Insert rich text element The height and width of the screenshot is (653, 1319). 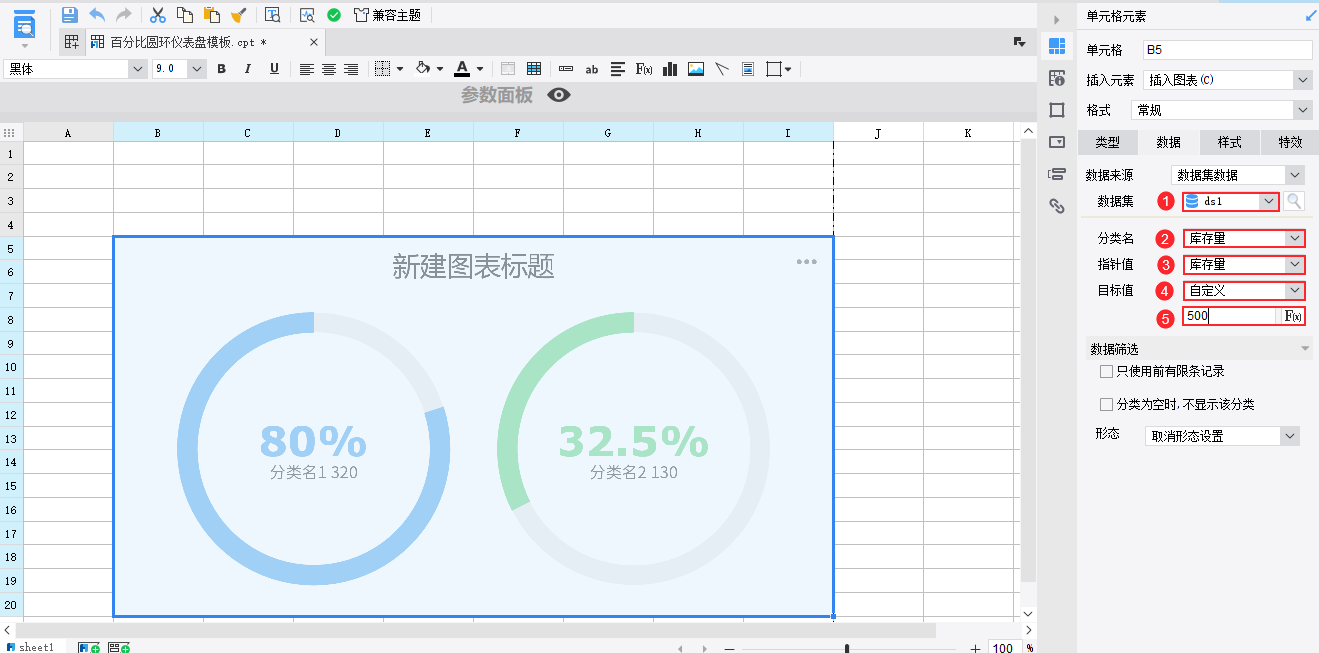coord(618,69)
